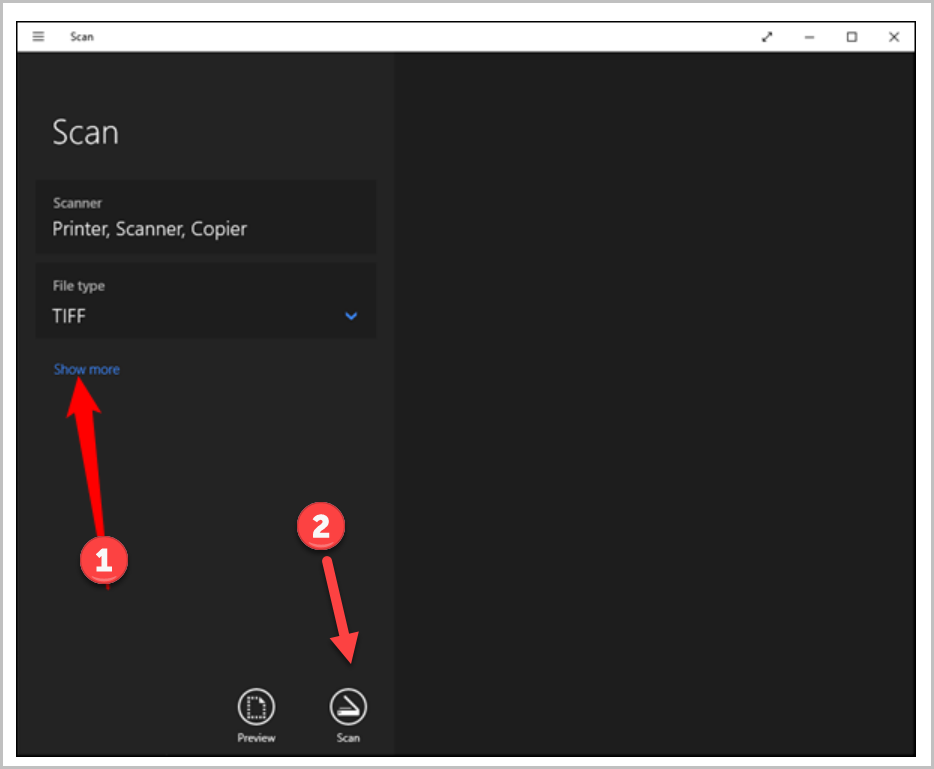Open the TIFF file type selector
This screenshot has width=934, height=769.
70,316
